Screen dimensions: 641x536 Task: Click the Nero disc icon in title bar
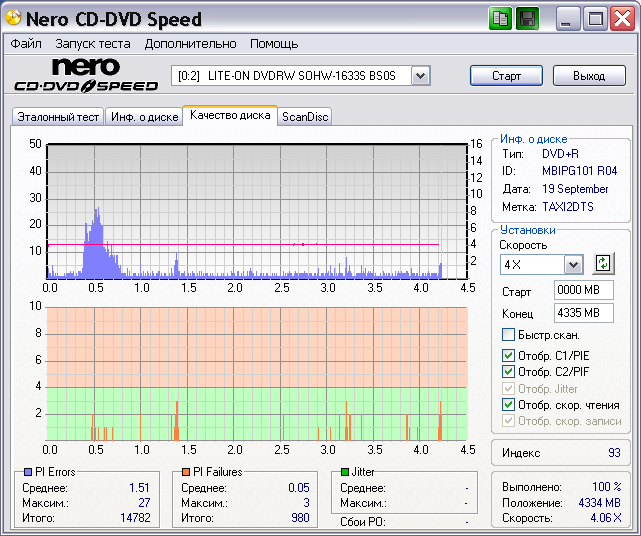point(13,19)
